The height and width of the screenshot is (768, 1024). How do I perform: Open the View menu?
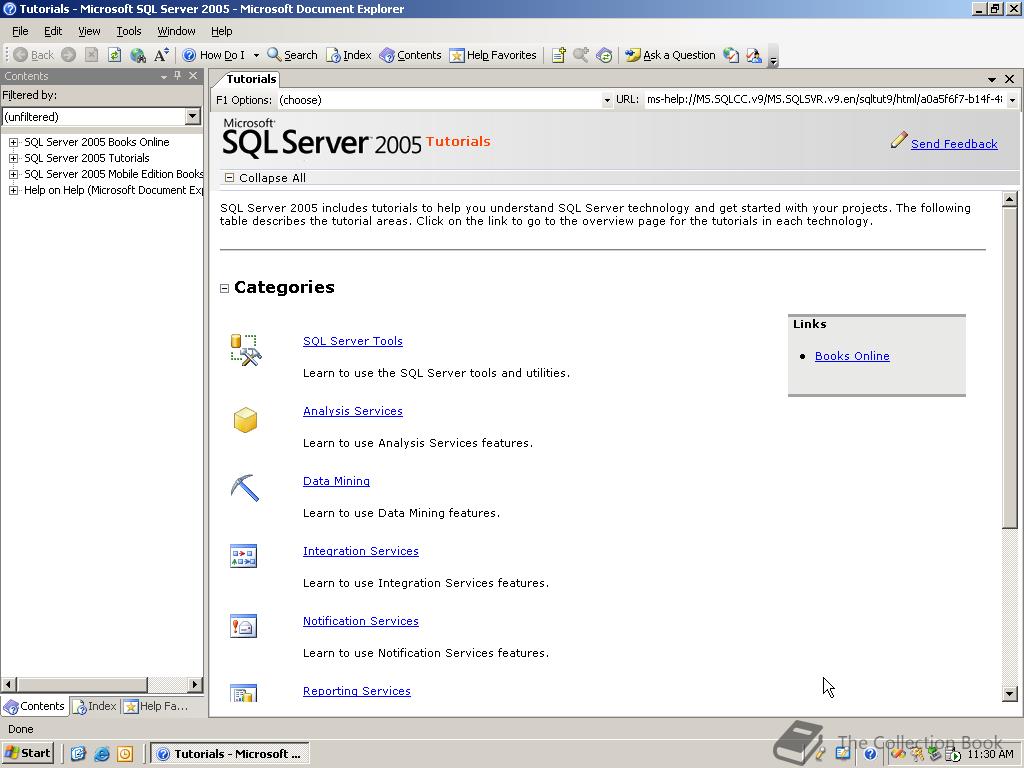click(x=89, y=31)
